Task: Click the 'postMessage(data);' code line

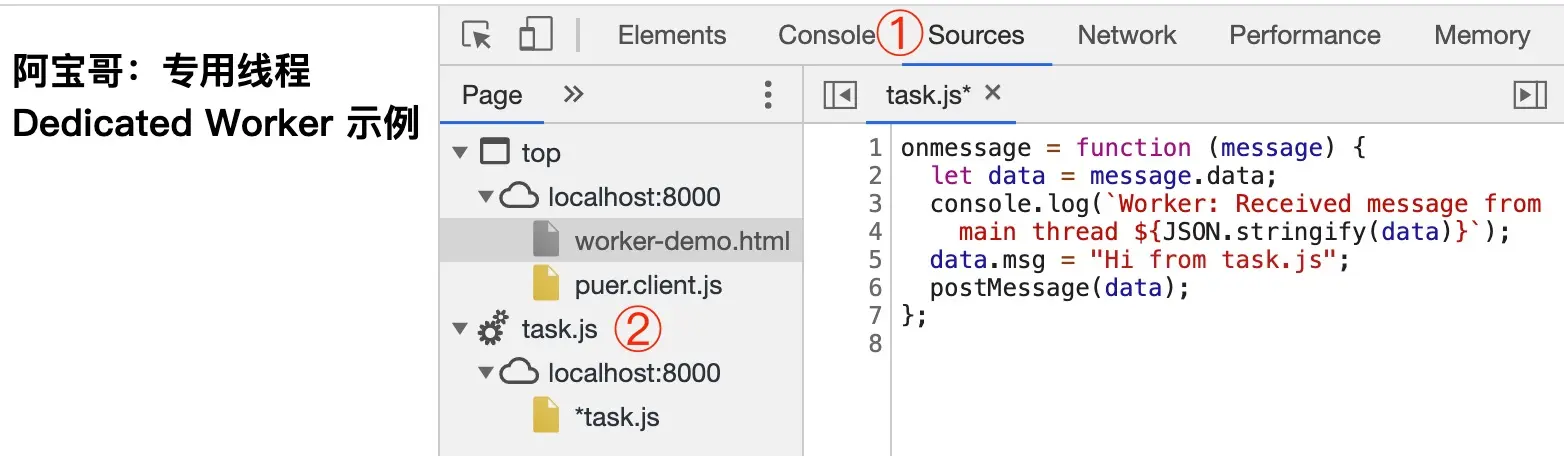Action: coord(1061,288)
